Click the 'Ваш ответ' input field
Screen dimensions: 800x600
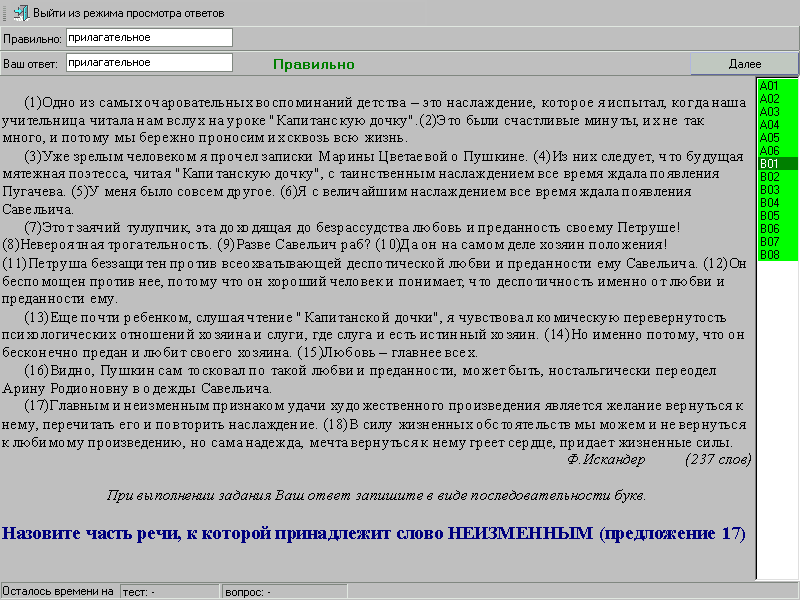click(149, 63)
